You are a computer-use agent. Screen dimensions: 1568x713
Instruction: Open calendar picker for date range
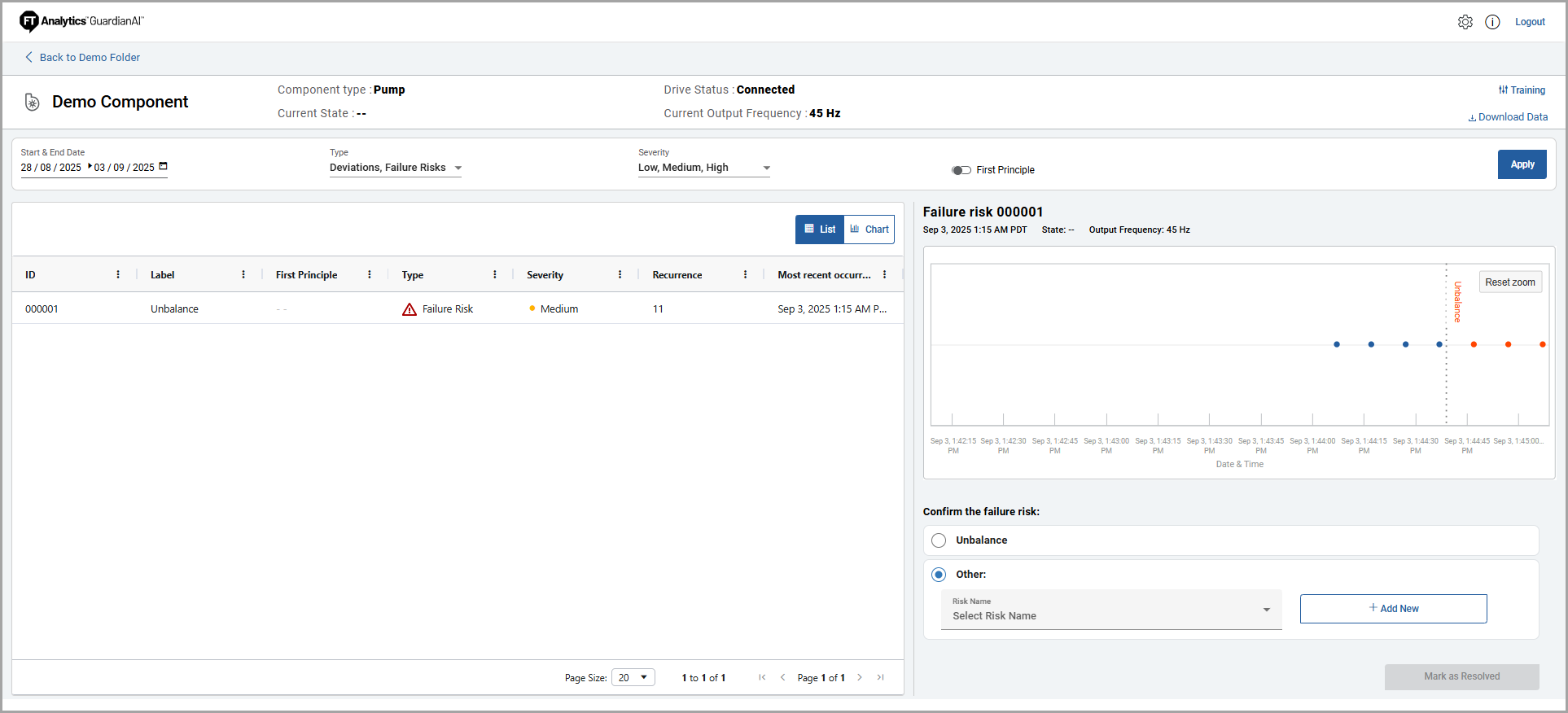tap(163, 166)
